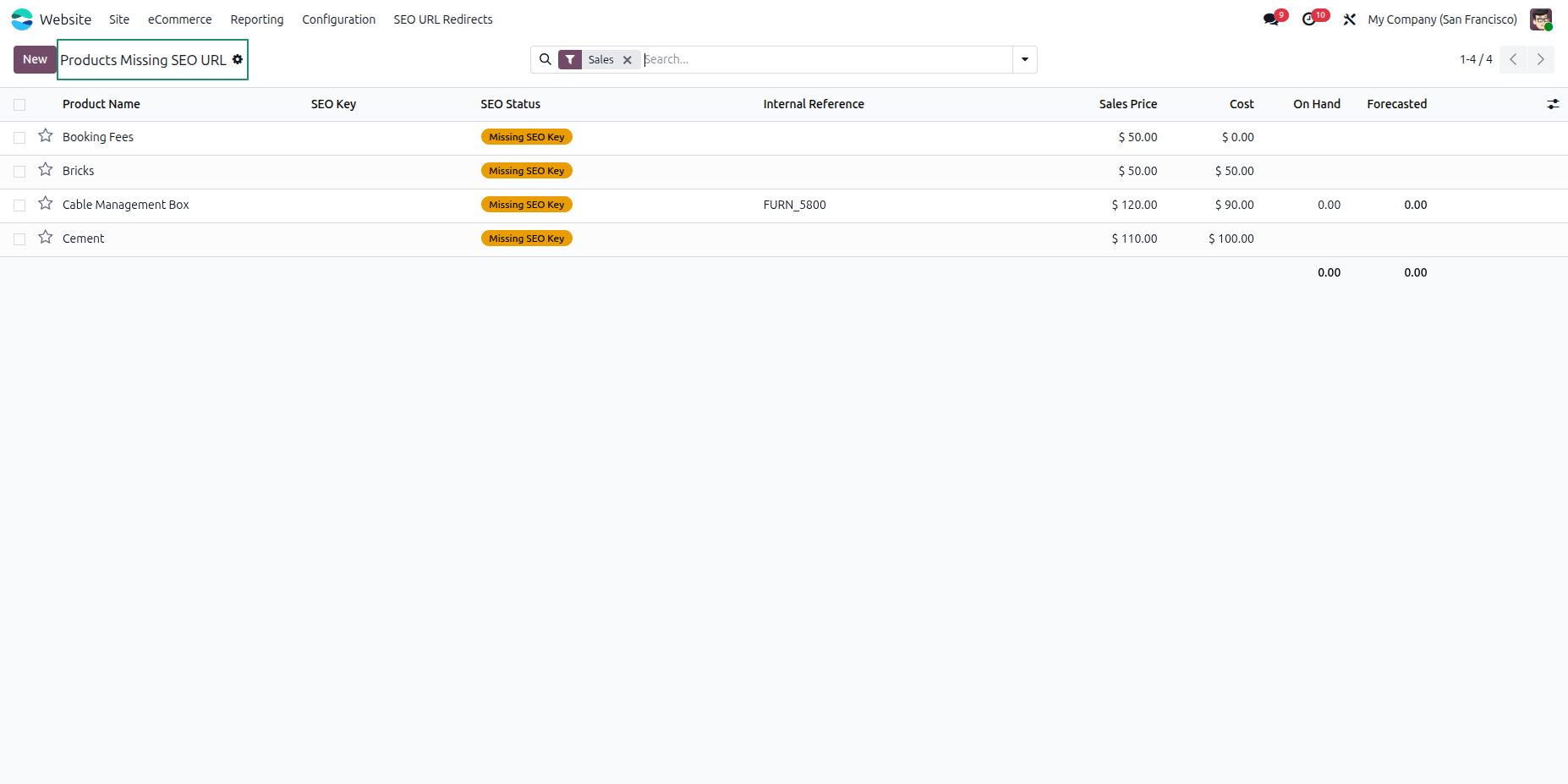
Task: Remove the Sales filter facet
Action: coord(628,60)
